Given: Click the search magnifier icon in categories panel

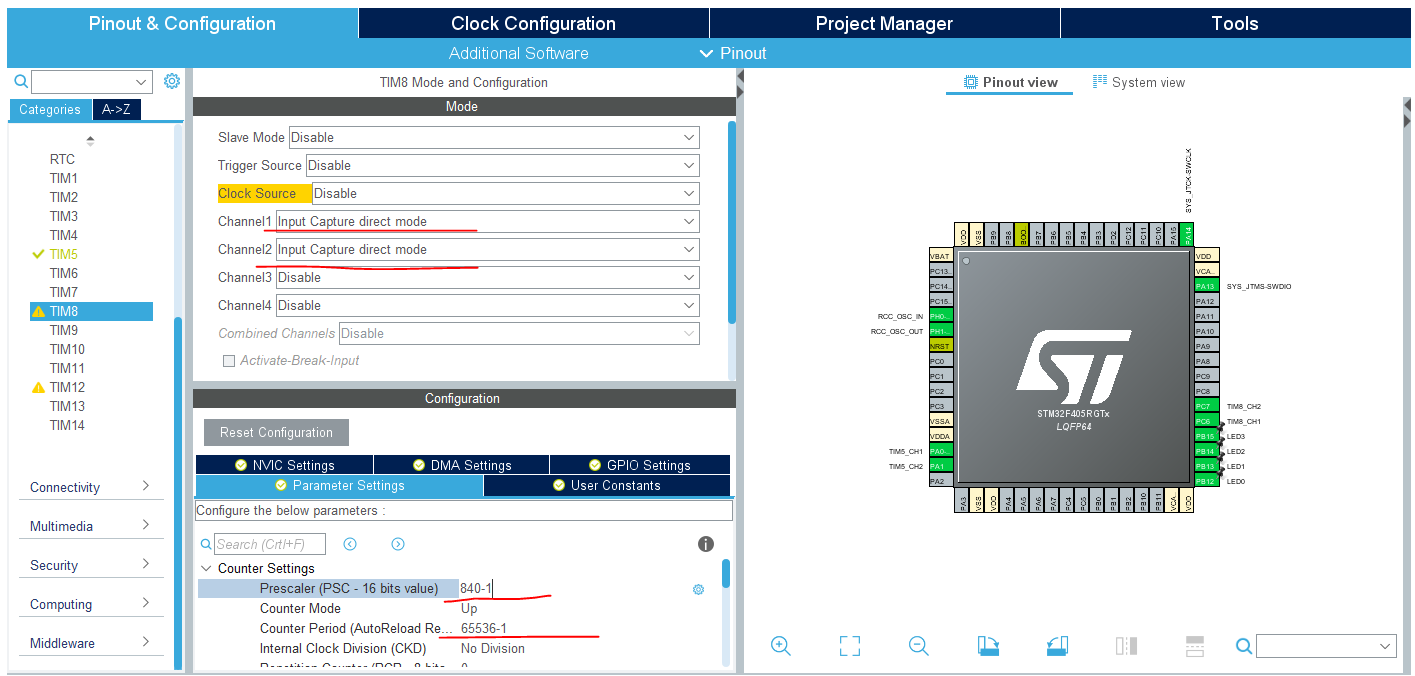Looking at the screenshot, I should tap(20, 81).
